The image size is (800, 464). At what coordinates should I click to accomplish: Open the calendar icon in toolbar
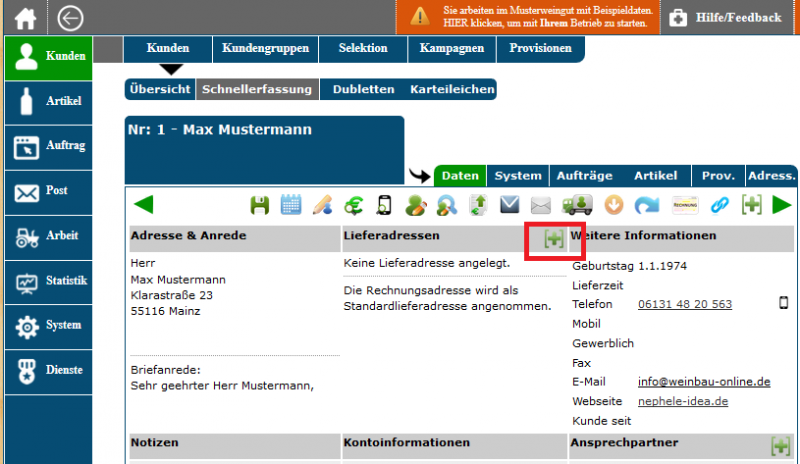pyautogui.click(x=291, y=205)
